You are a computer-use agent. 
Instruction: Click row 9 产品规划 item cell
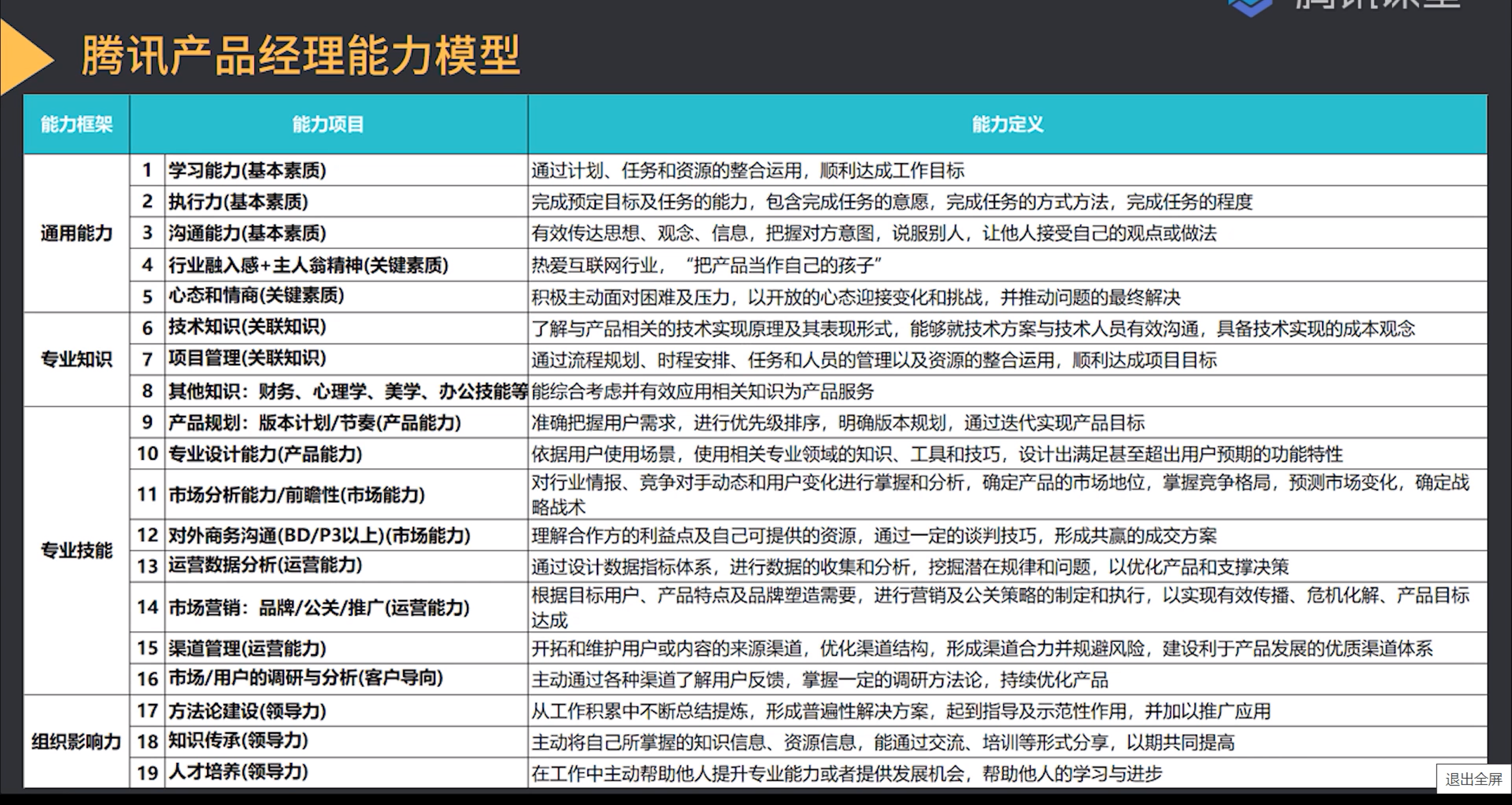[314, 422]
